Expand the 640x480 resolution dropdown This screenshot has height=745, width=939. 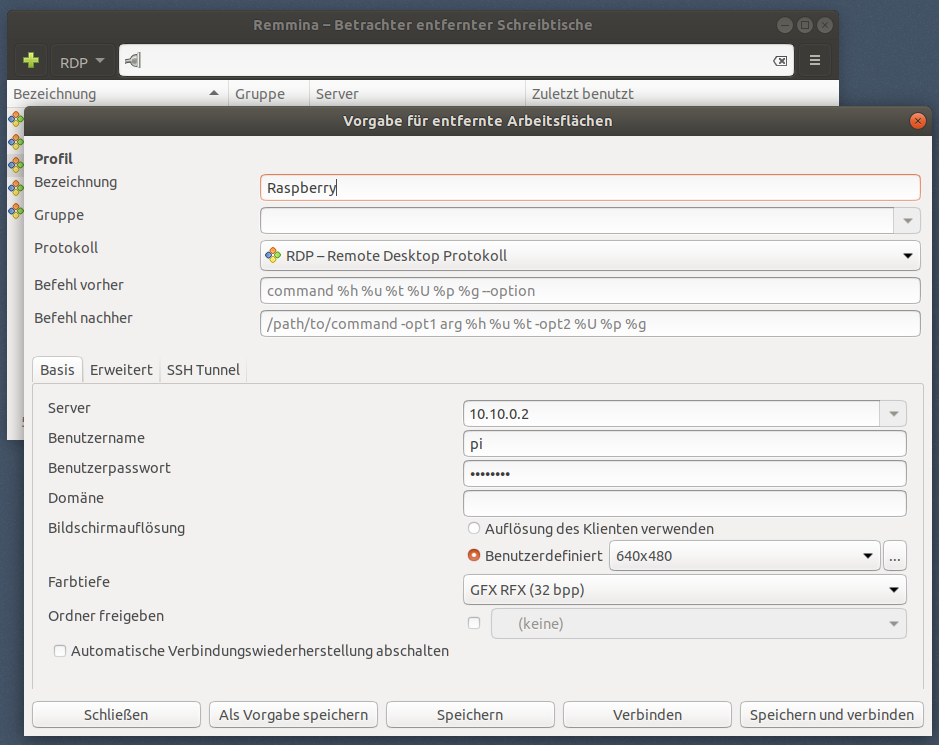pyautogui.click(x=745, y=555)
